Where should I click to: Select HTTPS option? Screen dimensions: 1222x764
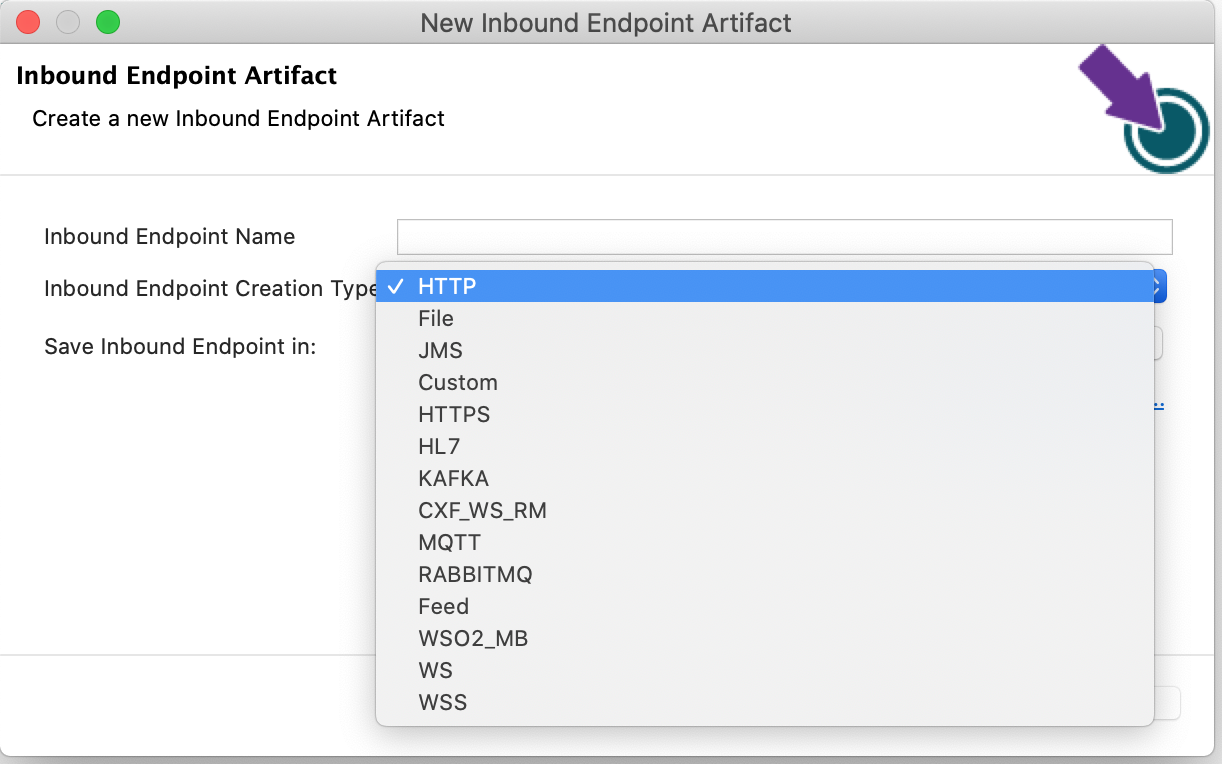pos(765,414)
